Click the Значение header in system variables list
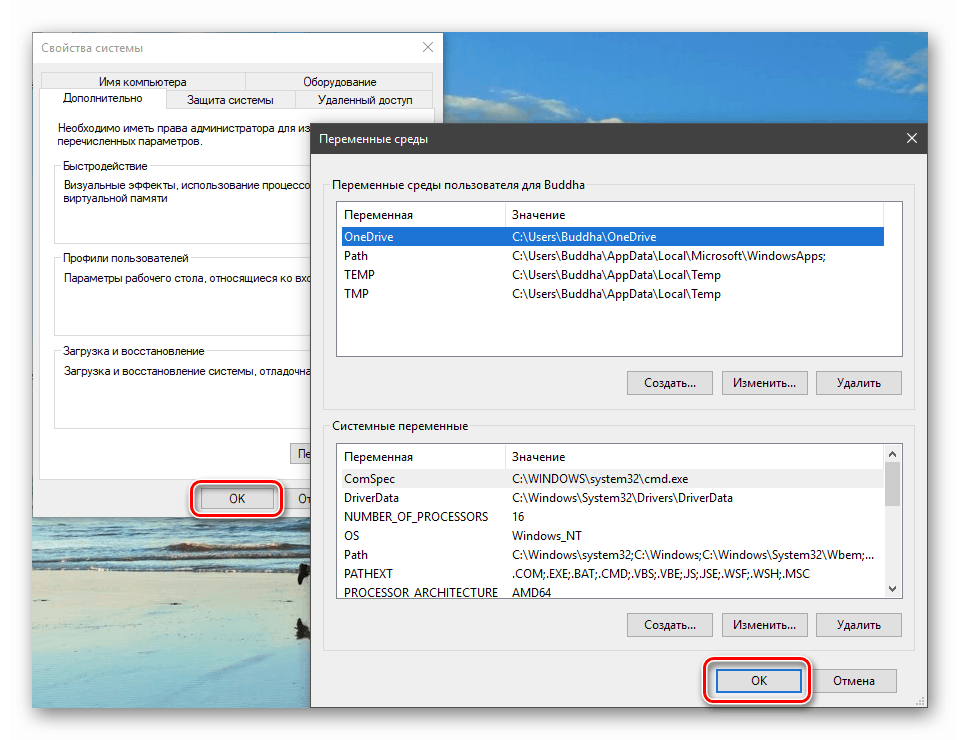 click(694, 457)
